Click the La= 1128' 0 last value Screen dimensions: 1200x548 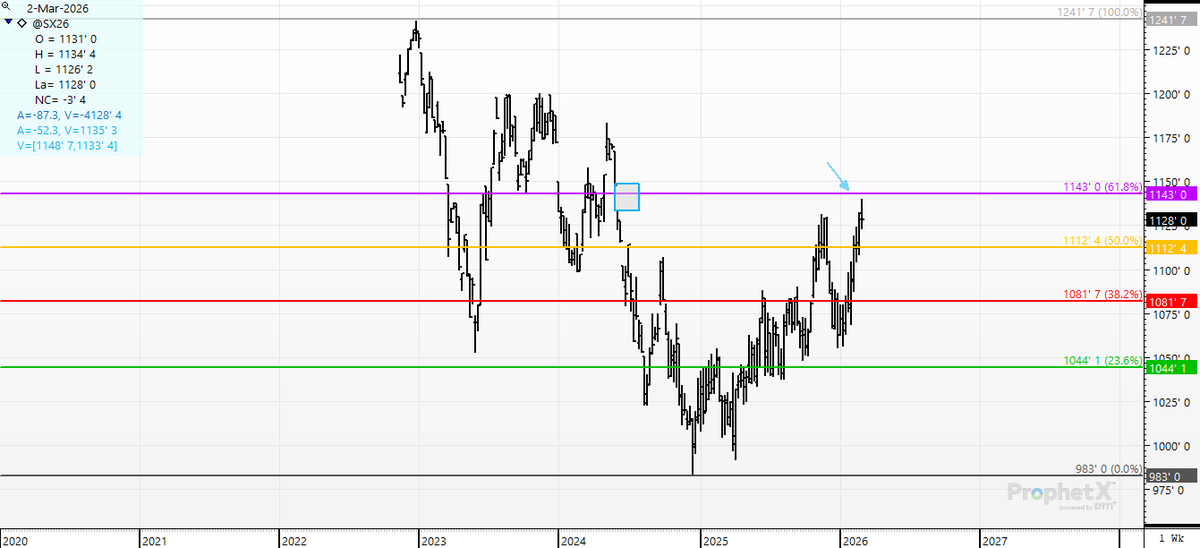click(66, 85)
